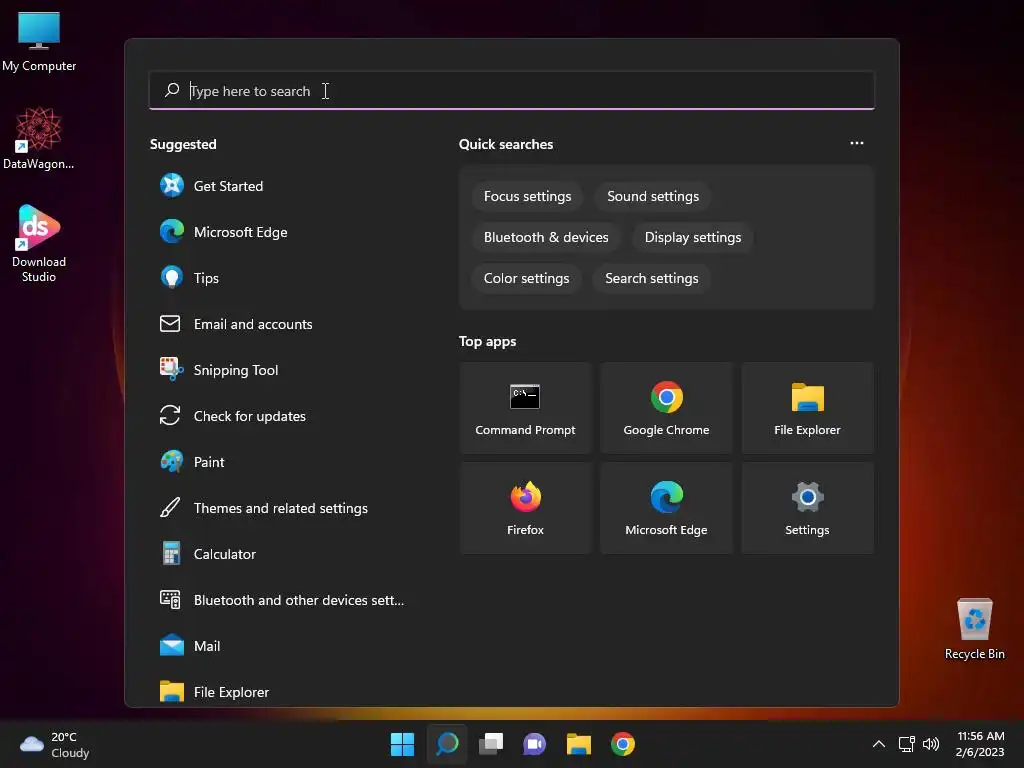Open Quick searches more options menu
The height and width of the screenshot is (768, 1024).
coord(857,143)
